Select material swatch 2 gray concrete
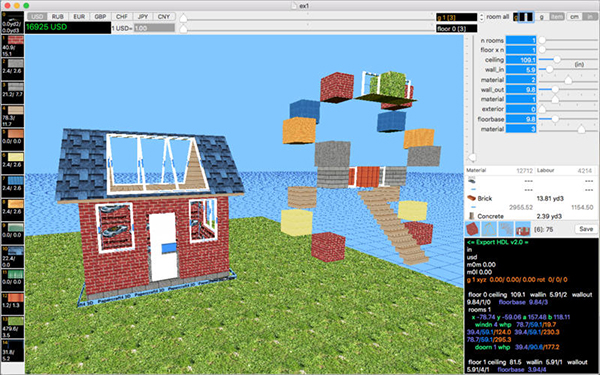The width and height of the screenshot is (600, 375). pyautogui.click(x=13, y=69)
